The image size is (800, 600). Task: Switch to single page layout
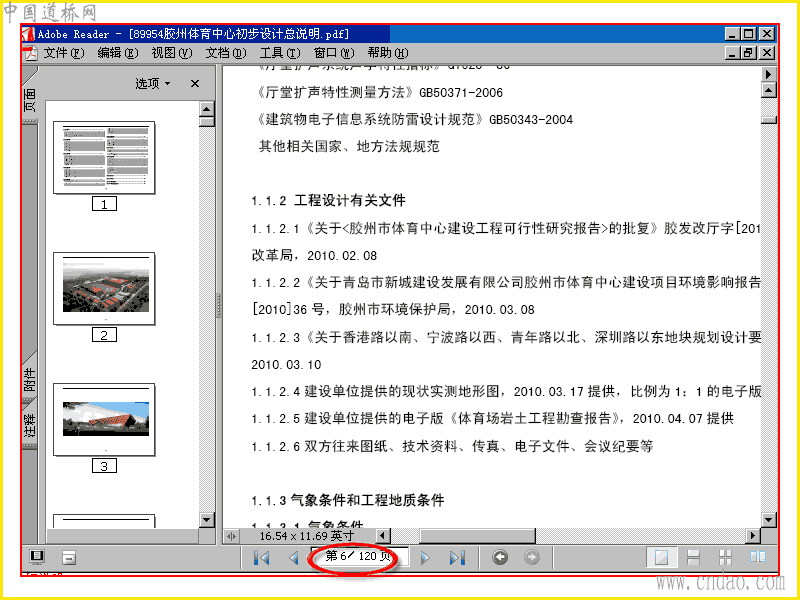pyautogui.click(x=662, y=557)
